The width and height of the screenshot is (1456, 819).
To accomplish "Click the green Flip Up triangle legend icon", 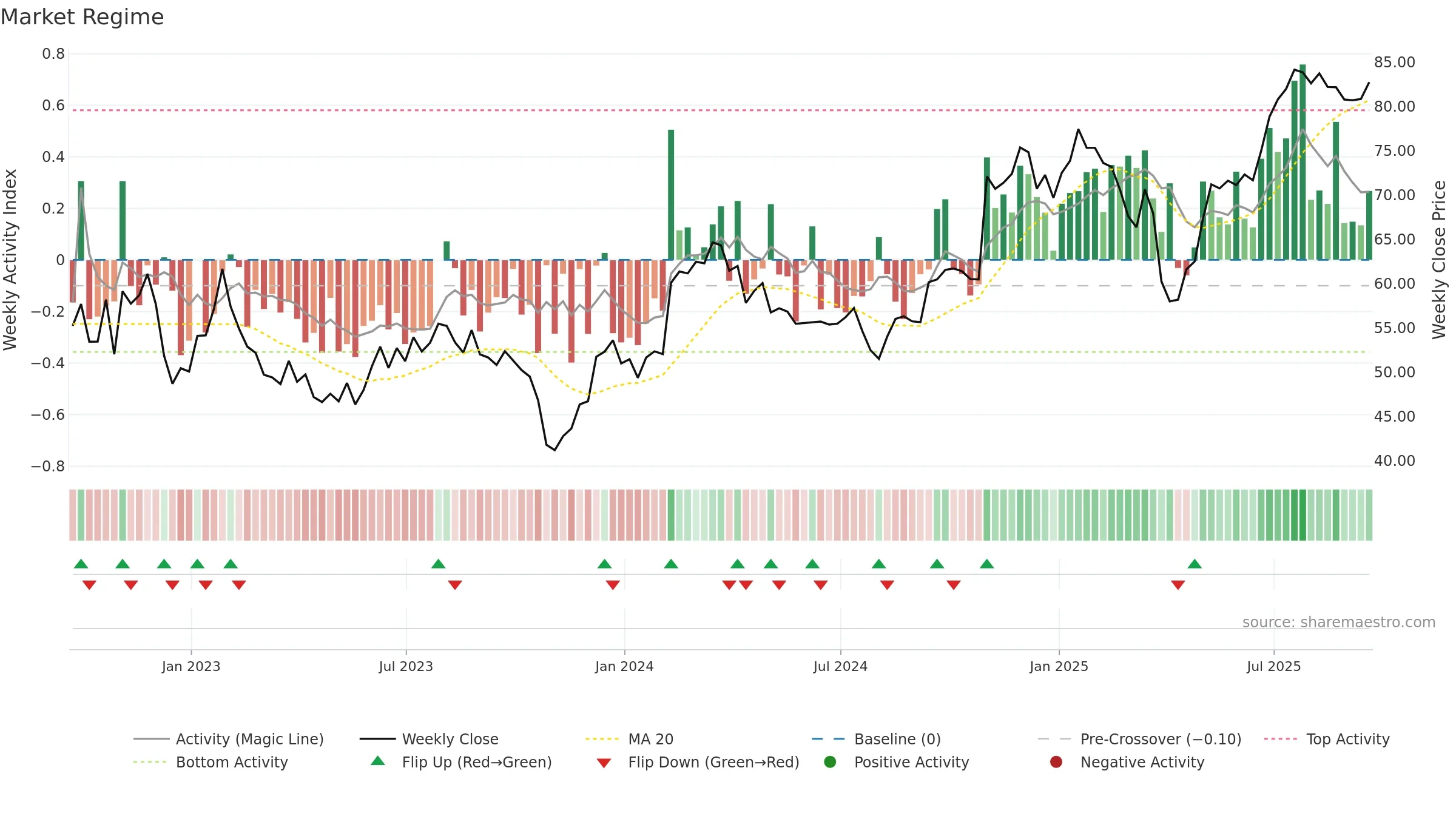I will [378, 761].
